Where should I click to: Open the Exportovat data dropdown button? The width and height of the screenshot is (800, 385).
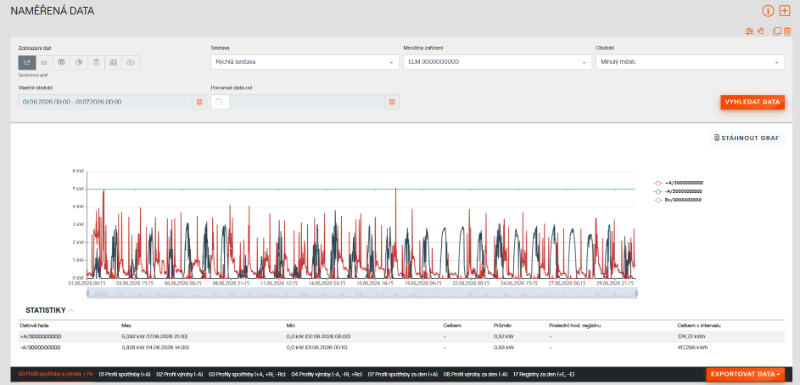coord(745,374)
